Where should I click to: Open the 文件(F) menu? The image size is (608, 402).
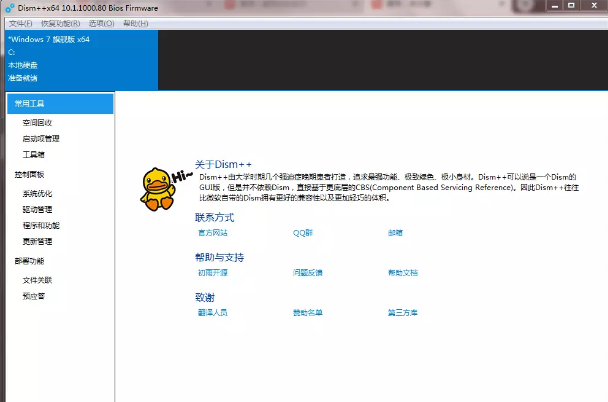(x=21, y=24)
